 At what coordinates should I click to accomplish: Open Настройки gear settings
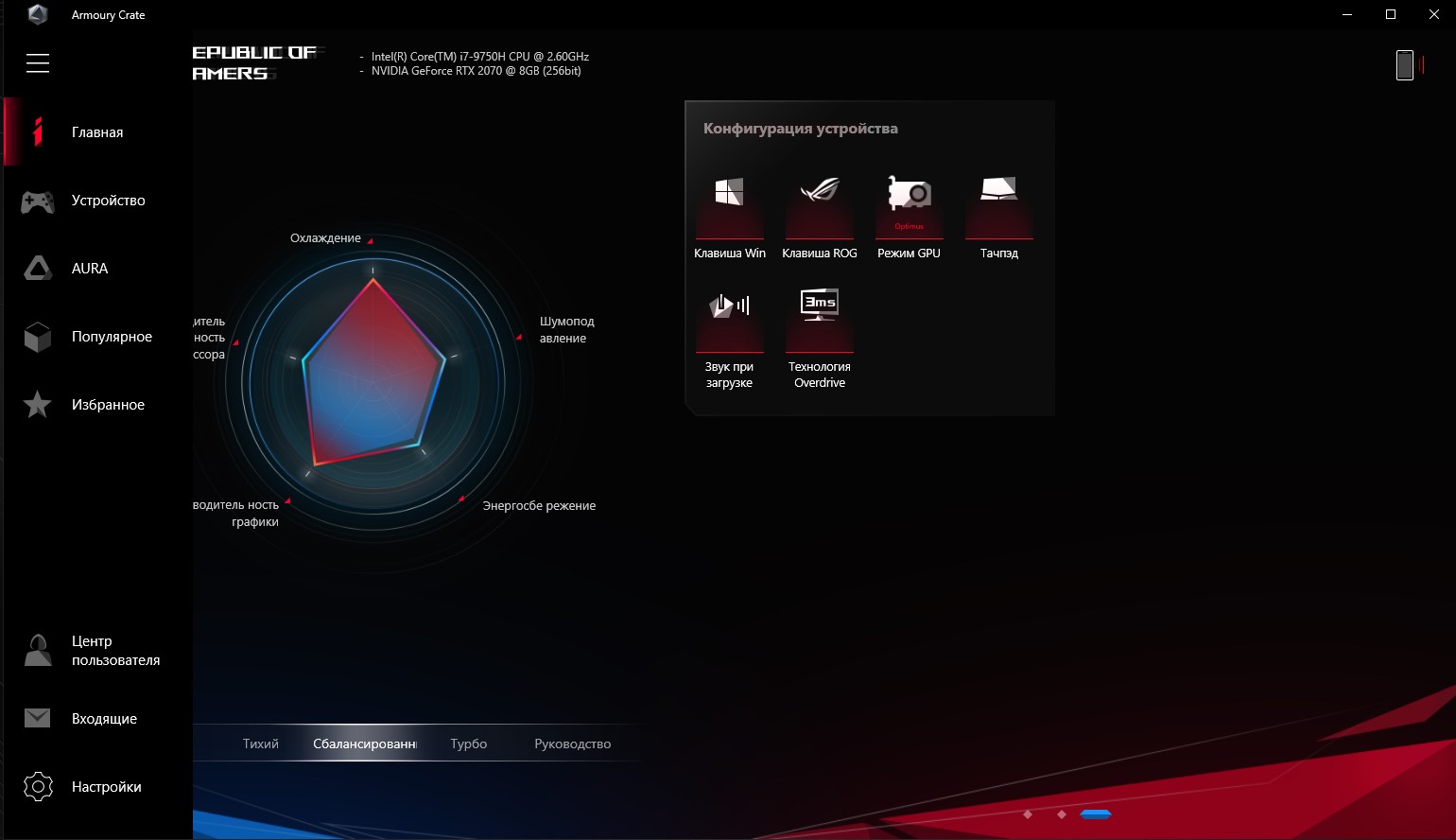(38, 787)
